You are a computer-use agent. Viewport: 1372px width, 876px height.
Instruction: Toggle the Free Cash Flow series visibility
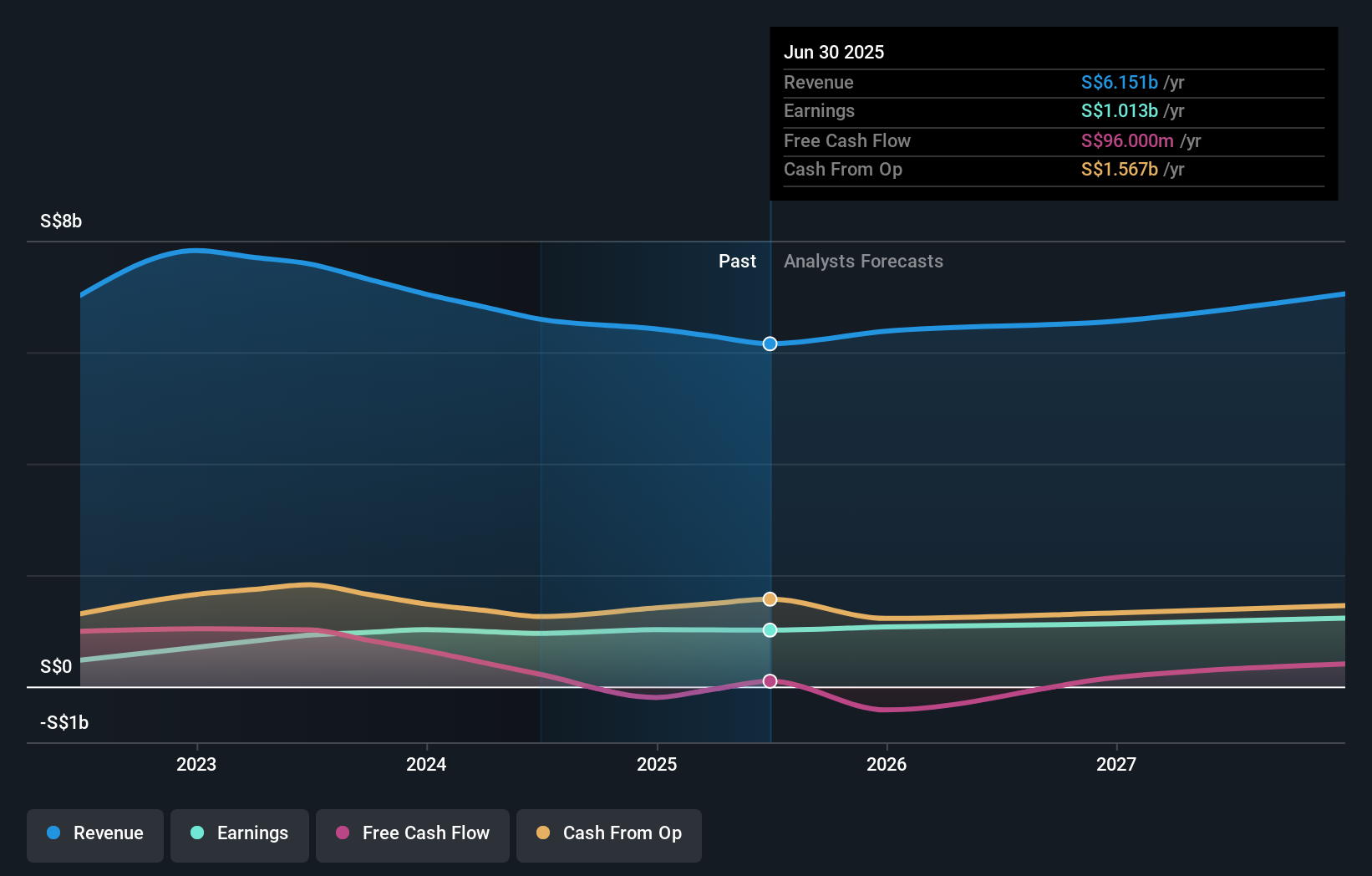413,833
